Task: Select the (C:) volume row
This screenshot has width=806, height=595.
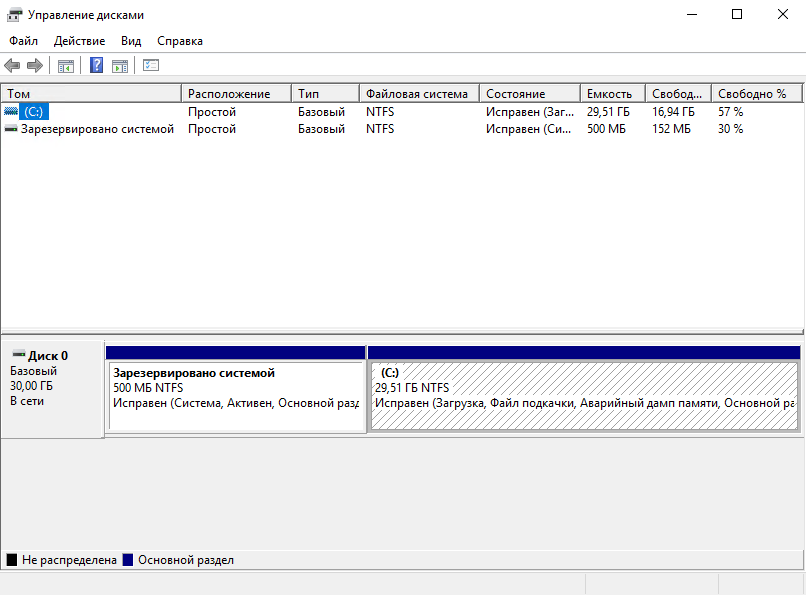Action: click(x=402, y=111)
